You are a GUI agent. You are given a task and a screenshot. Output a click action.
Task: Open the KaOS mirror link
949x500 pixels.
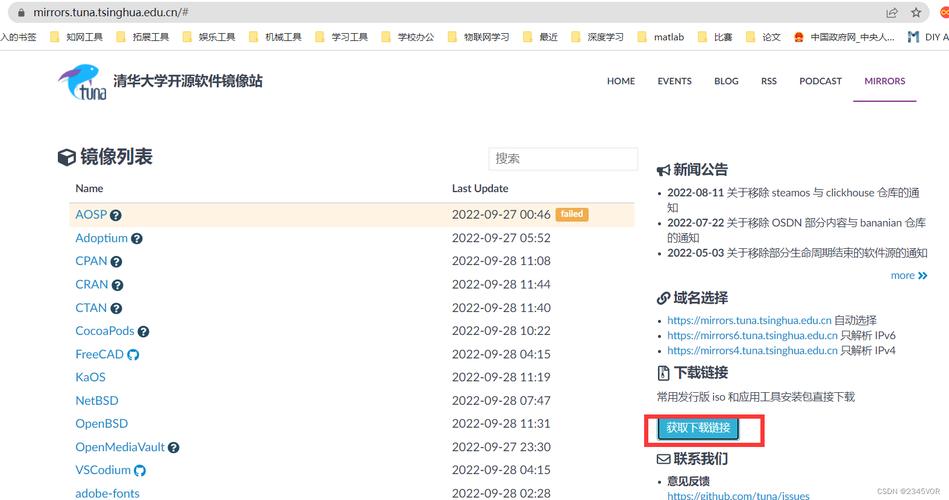[x=90, y=377]
